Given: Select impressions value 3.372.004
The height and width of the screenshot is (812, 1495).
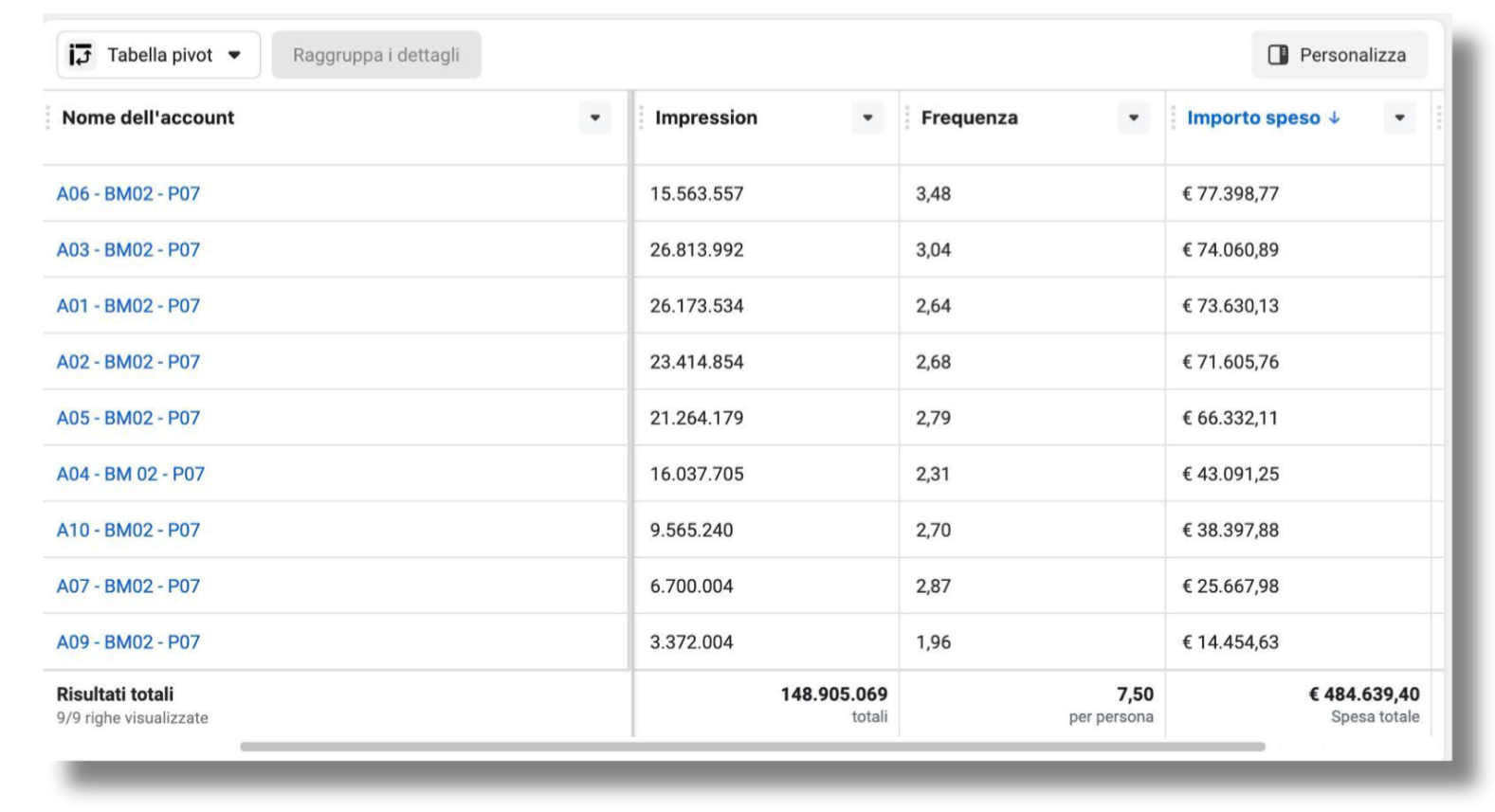Looking at the screenshot, I should 691,641.
